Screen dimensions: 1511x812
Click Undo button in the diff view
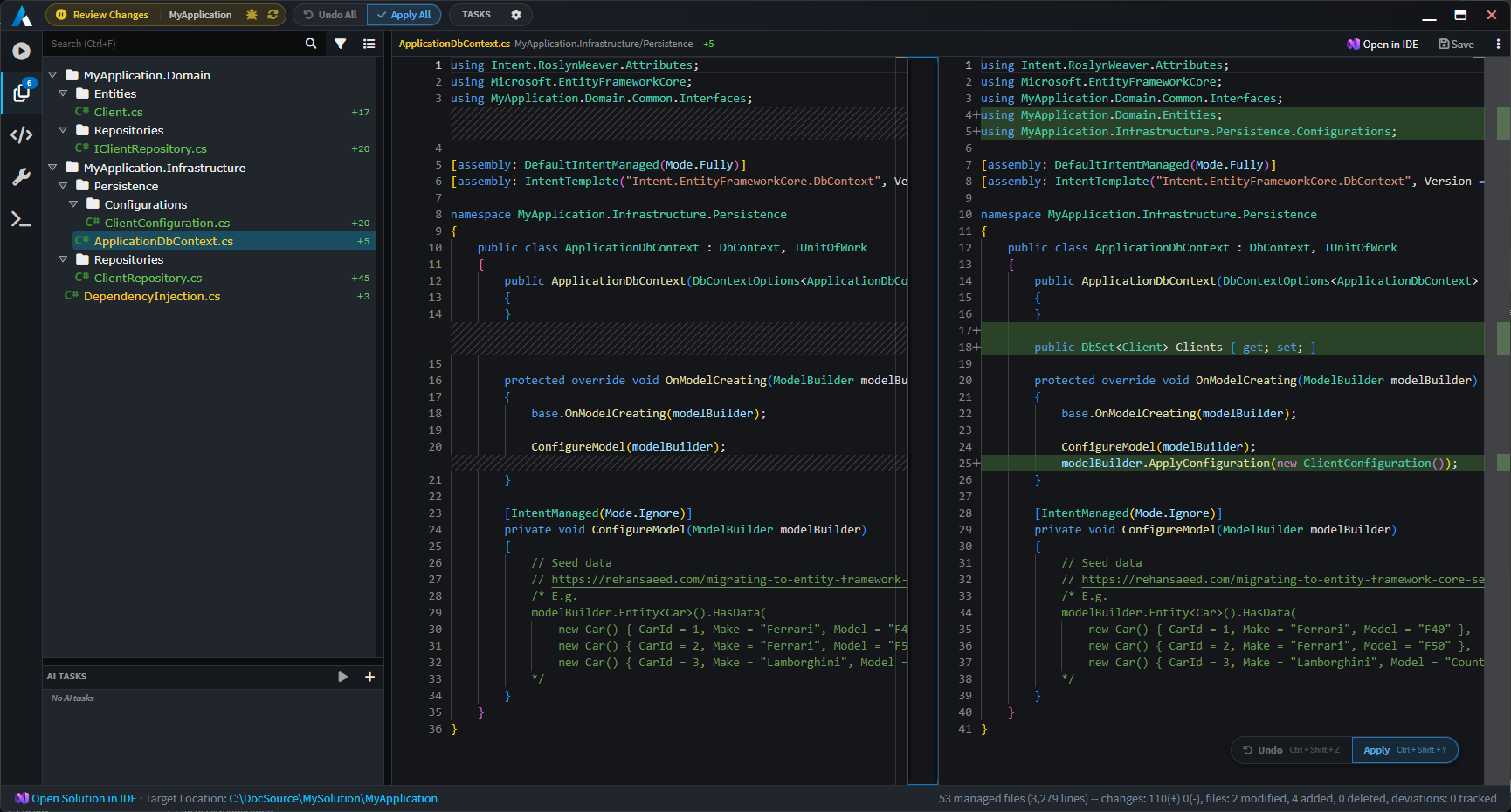pyautogui.click(x=1292, y=750)
